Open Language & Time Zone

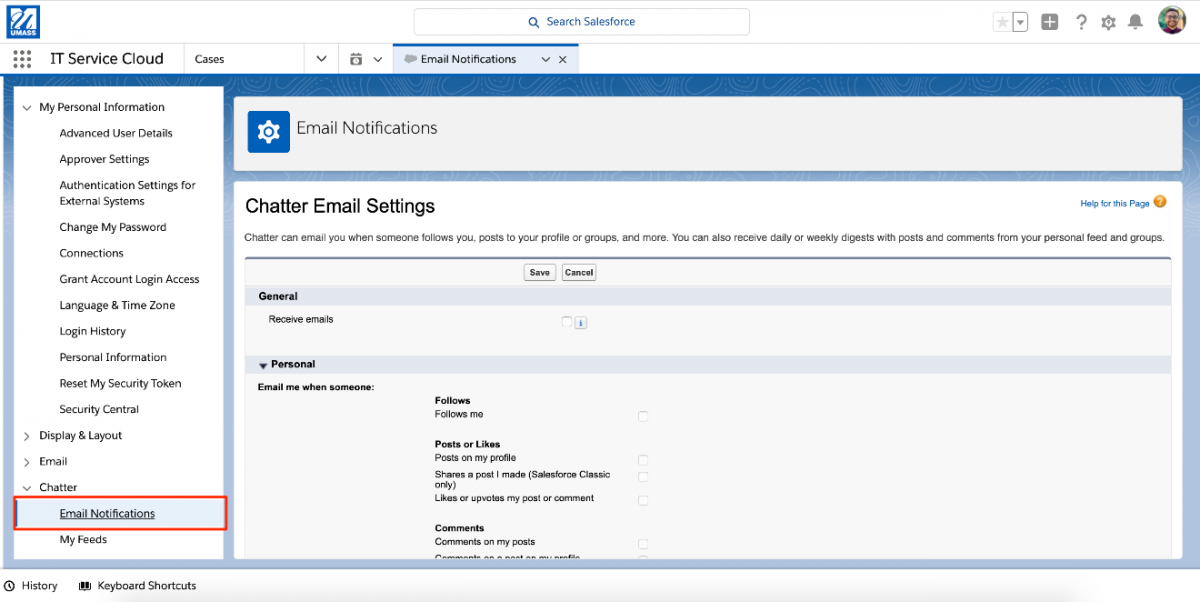(x=117, y=305)
